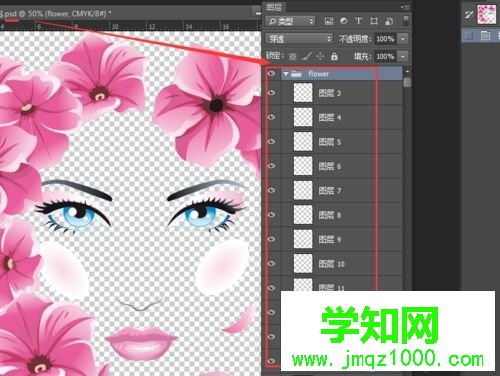Hide 图层 3 via its eye icon
Image resolution: width=500 pixels, height=376 pixels.
pyautogui.click(x=272, y=93)
